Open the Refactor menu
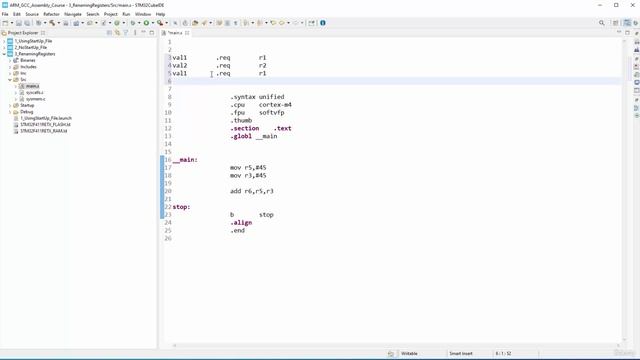The width and height of the screenshot is (640, 360). [51, 14]
